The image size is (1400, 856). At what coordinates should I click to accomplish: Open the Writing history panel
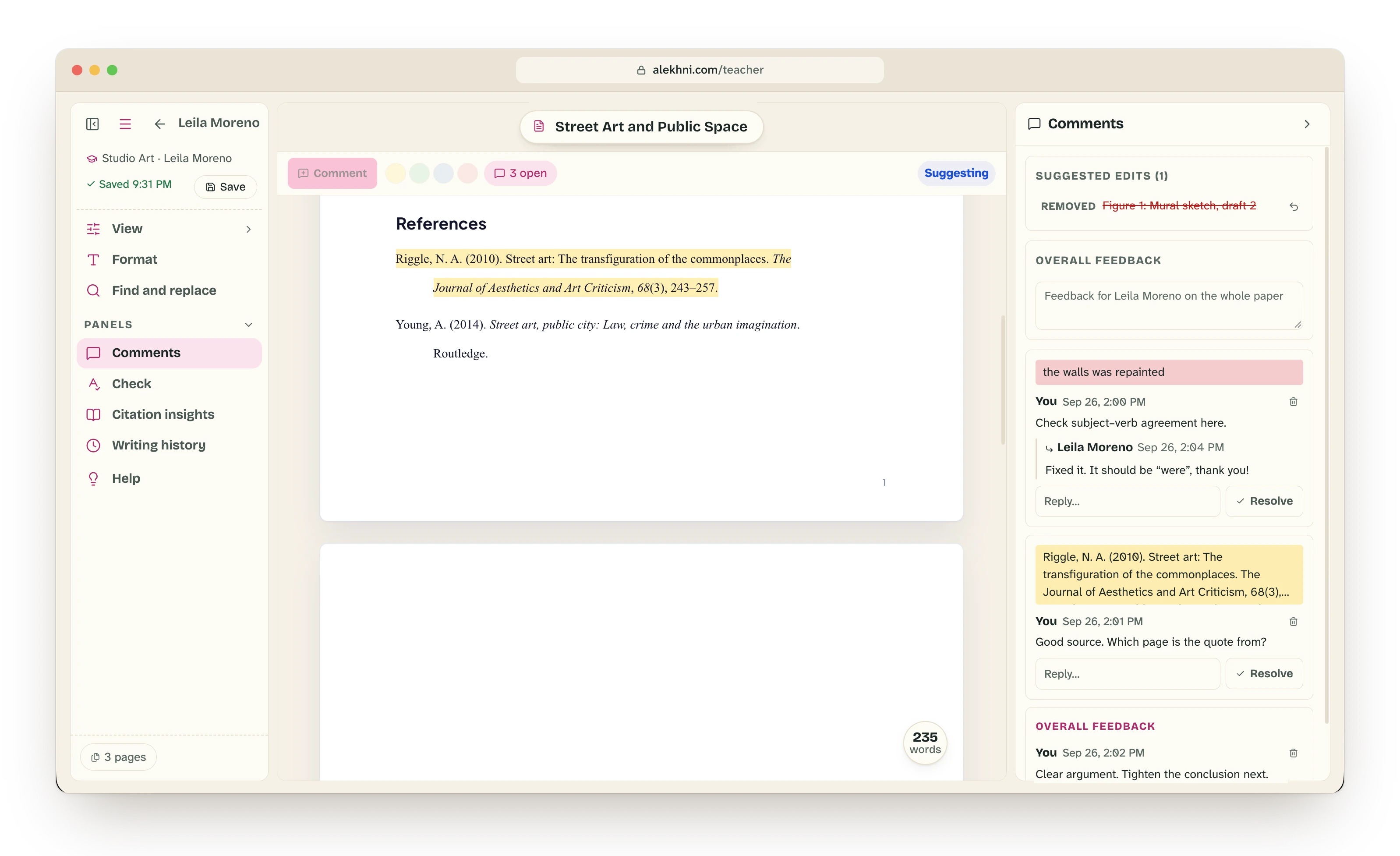click(170, 445)
